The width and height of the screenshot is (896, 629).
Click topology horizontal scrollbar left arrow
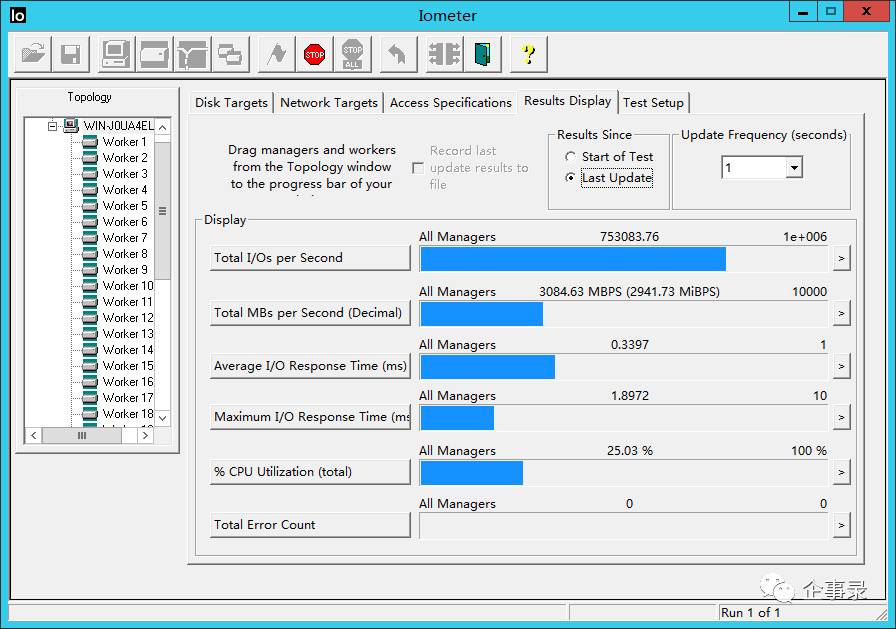point(34,435)
